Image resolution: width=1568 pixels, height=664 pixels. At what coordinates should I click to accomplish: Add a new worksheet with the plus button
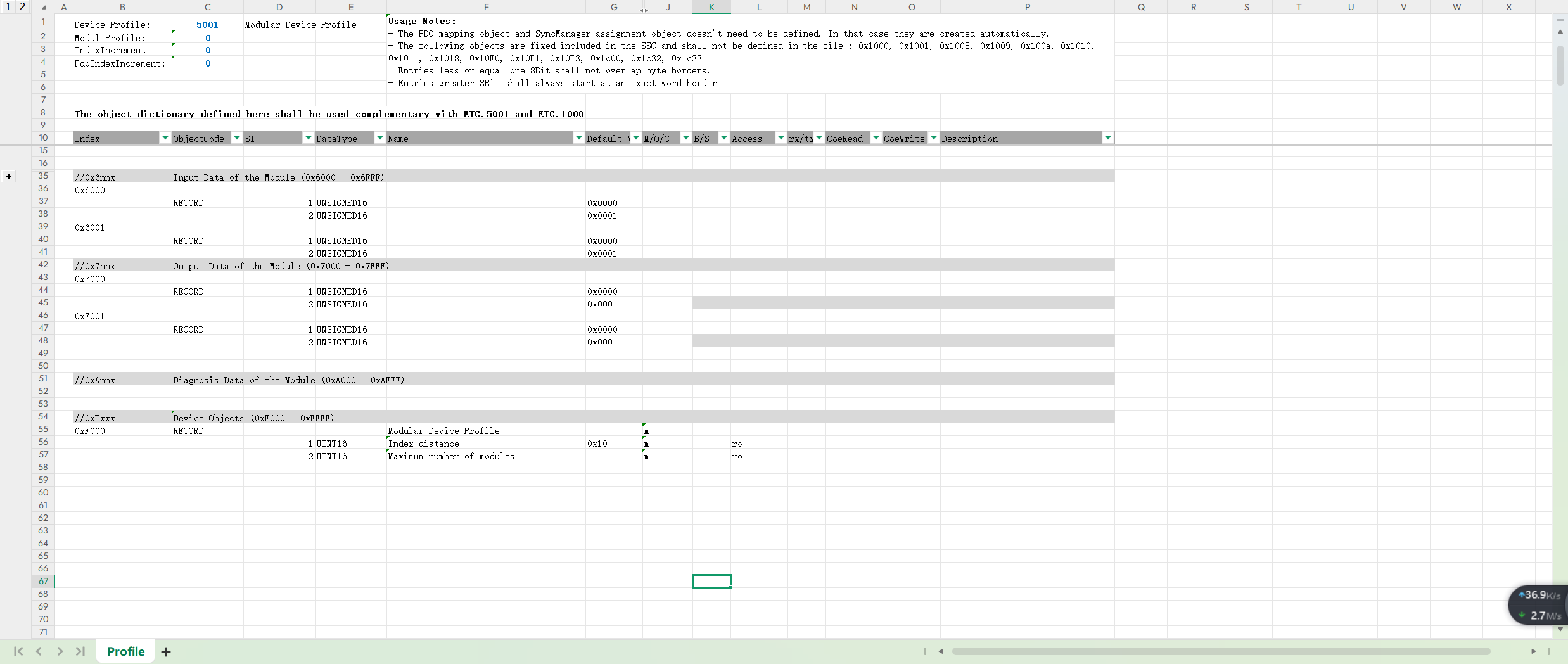click(x=166, y=651)
